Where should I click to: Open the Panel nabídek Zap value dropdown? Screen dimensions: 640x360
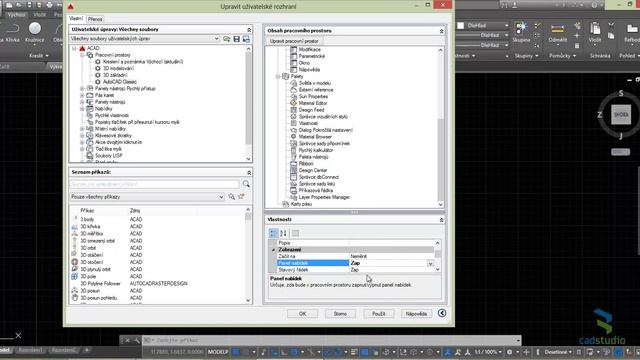click(431, 264)
